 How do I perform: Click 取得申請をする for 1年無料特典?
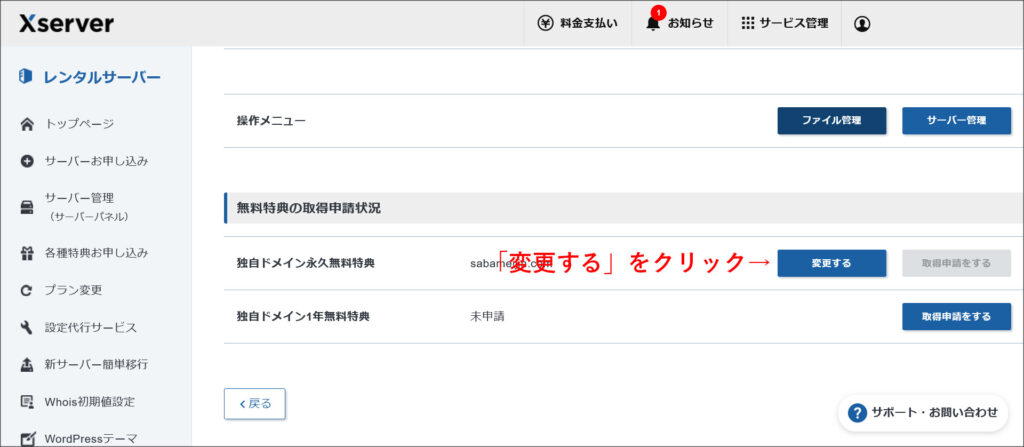(956, 316)
